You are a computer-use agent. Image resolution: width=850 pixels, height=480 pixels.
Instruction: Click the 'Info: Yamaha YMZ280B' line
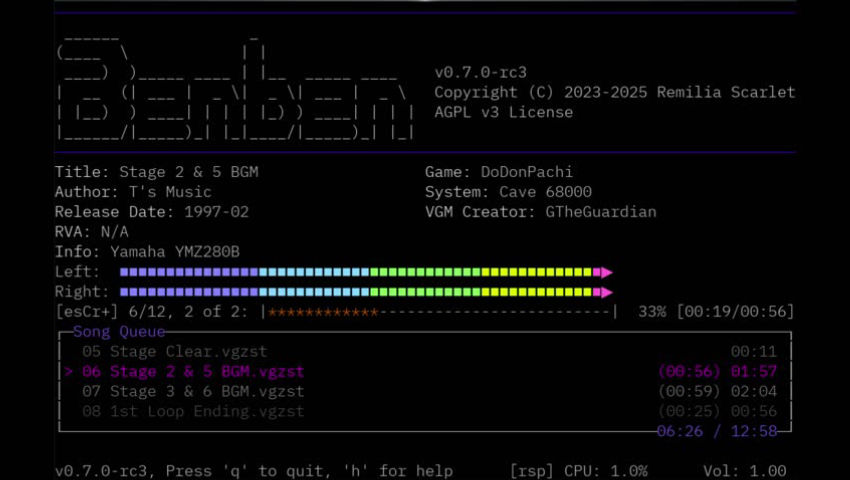147,252
